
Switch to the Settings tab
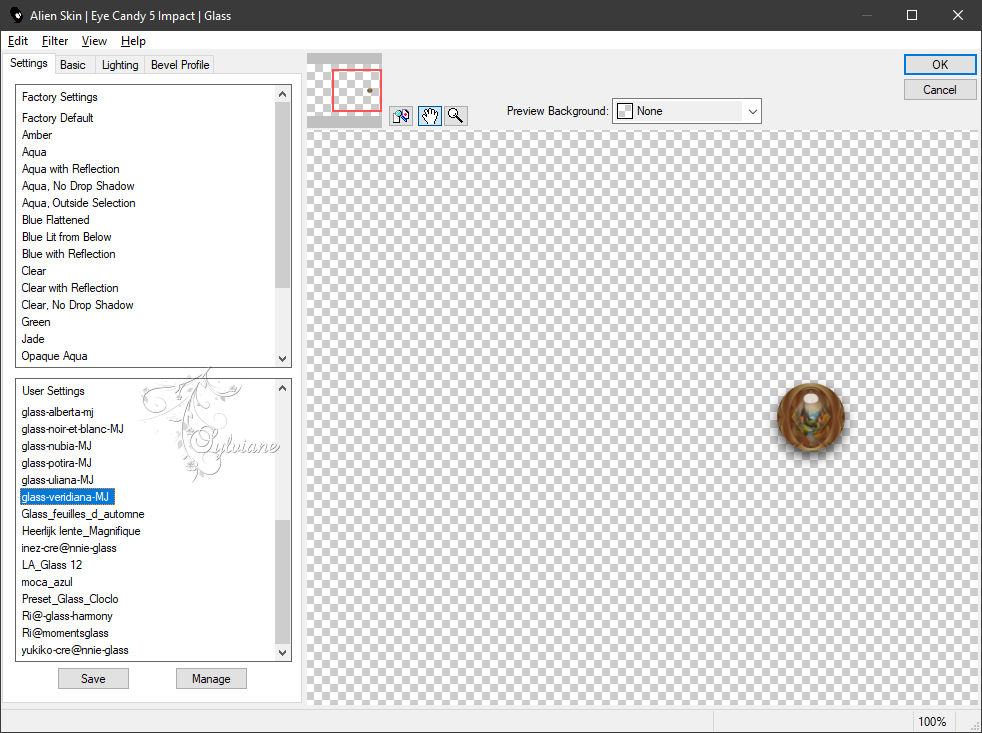[29, 63]
